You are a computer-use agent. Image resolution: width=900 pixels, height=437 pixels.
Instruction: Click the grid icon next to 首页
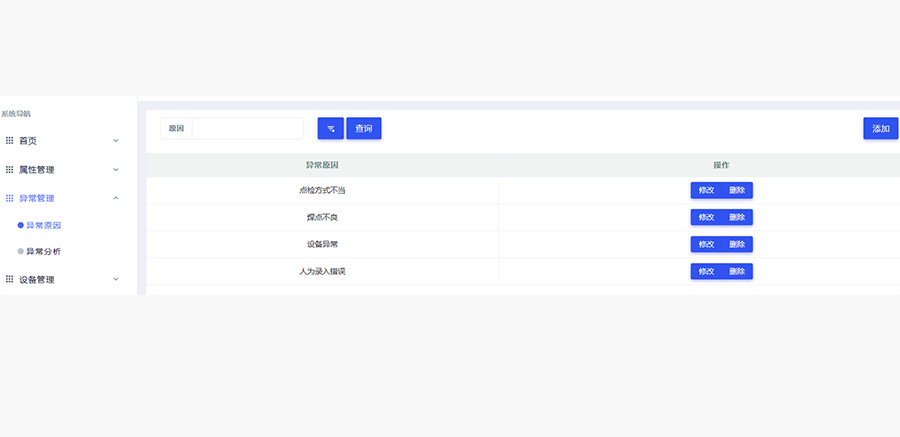10,141
